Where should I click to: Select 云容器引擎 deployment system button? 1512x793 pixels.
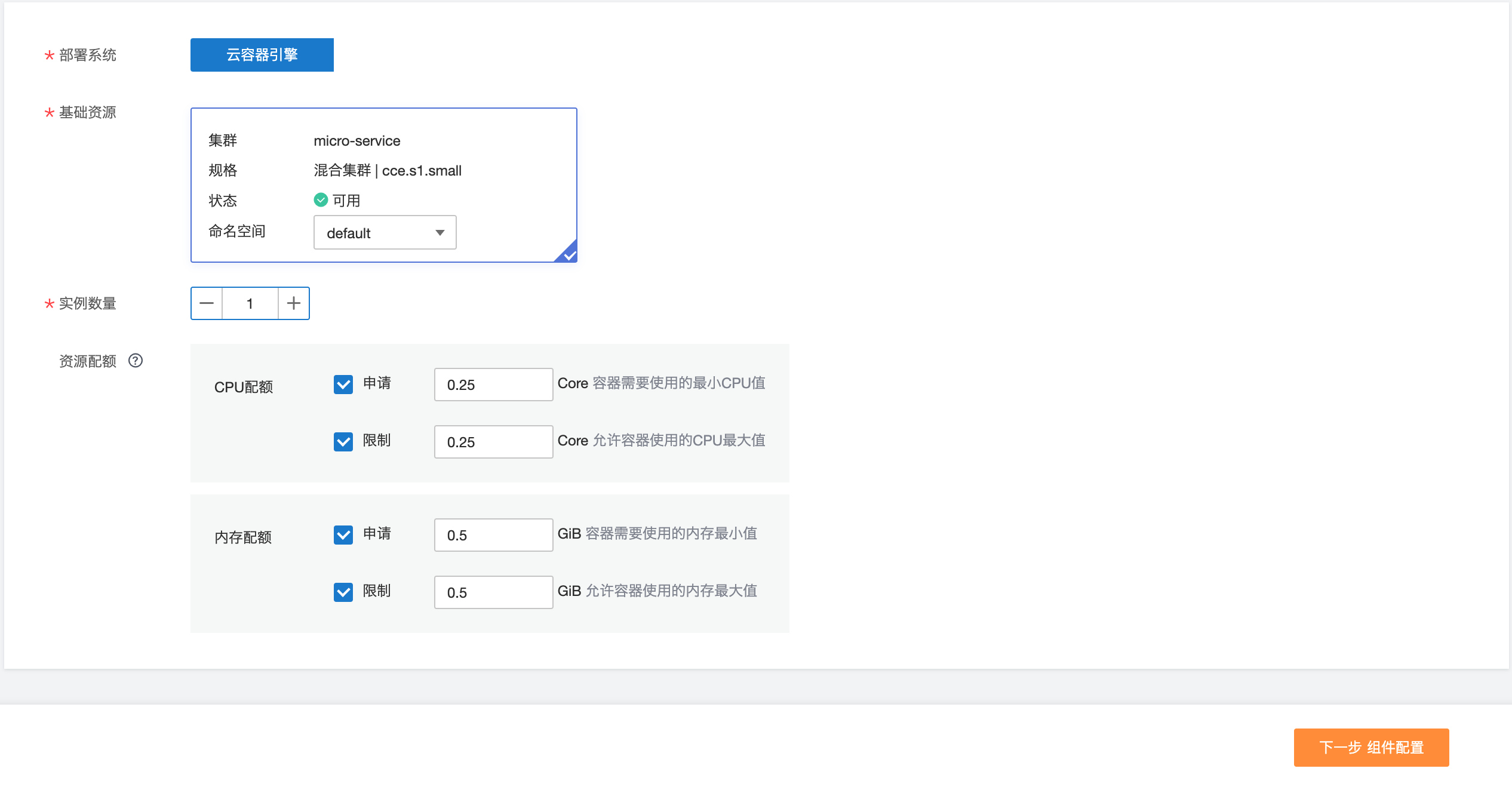(x=262, y=55)
